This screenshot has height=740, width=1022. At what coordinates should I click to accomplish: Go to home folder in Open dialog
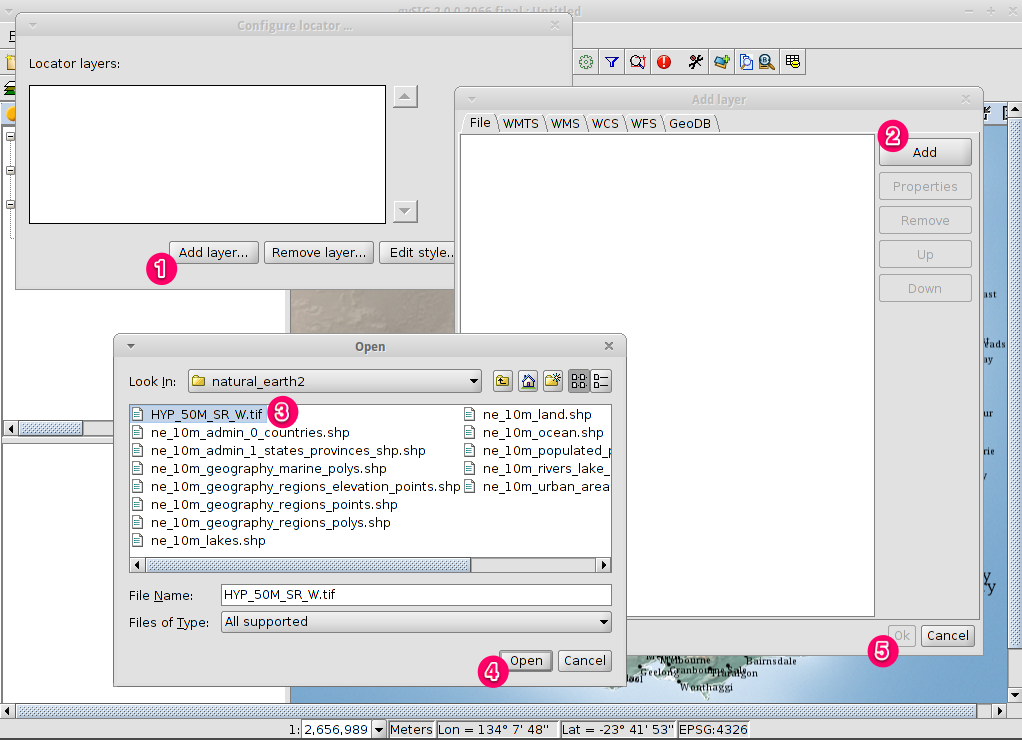coord(528,381)
